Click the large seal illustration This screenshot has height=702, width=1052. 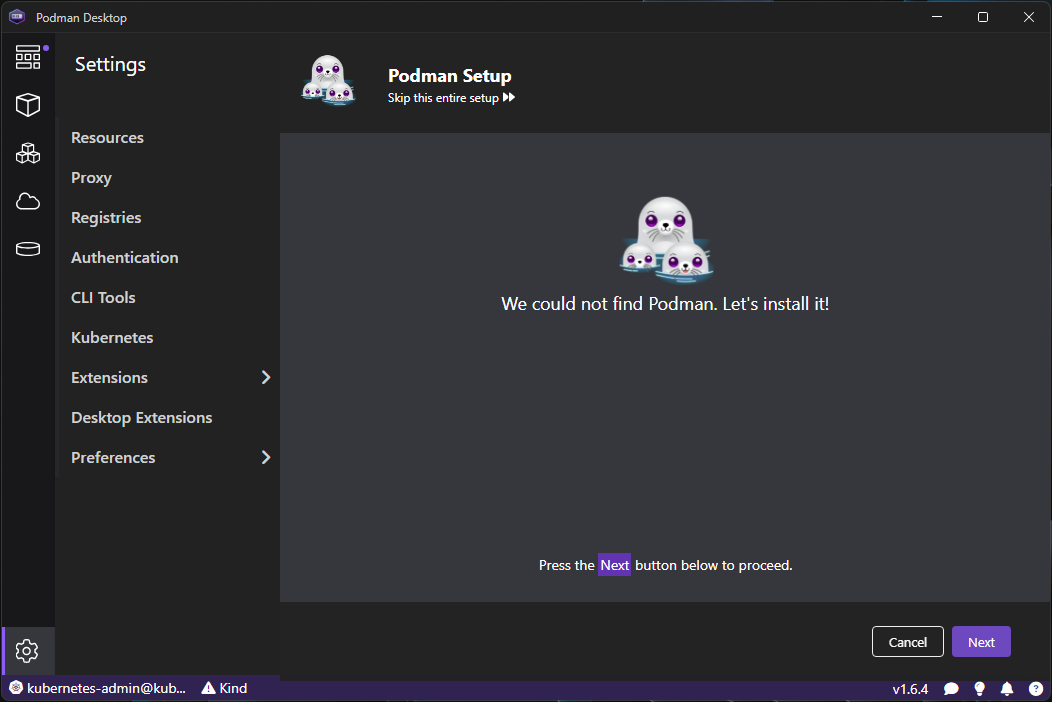(666, 239)
